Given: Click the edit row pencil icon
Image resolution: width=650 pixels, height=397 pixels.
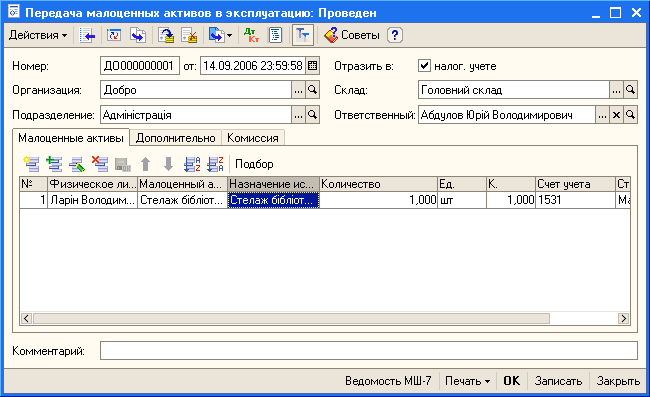Looking at the screenshot, I should pos(77,164).
